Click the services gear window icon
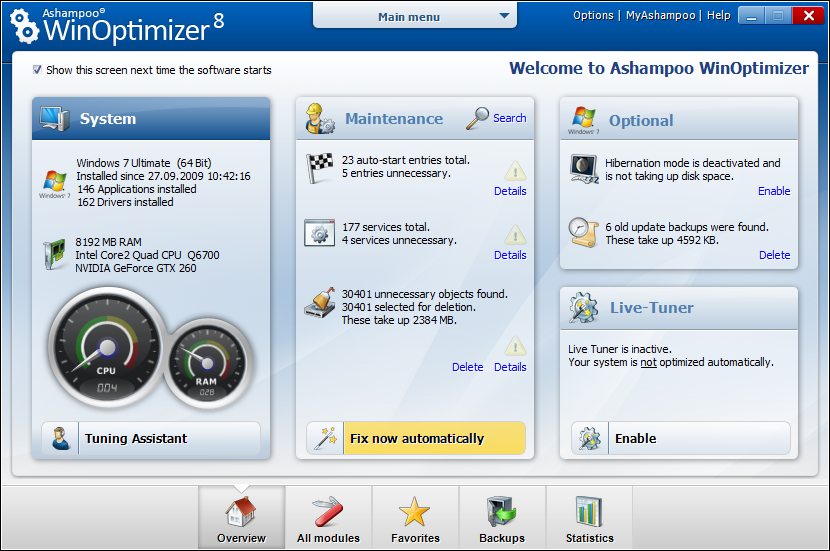This screenshot has height=551, width=830. [x=319, y=233]
